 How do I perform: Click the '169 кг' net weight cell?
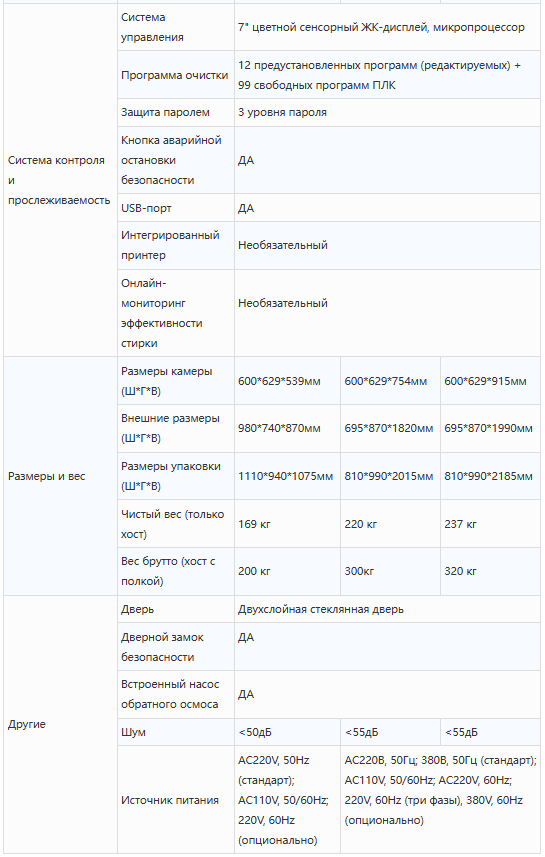tap(287, 524)
